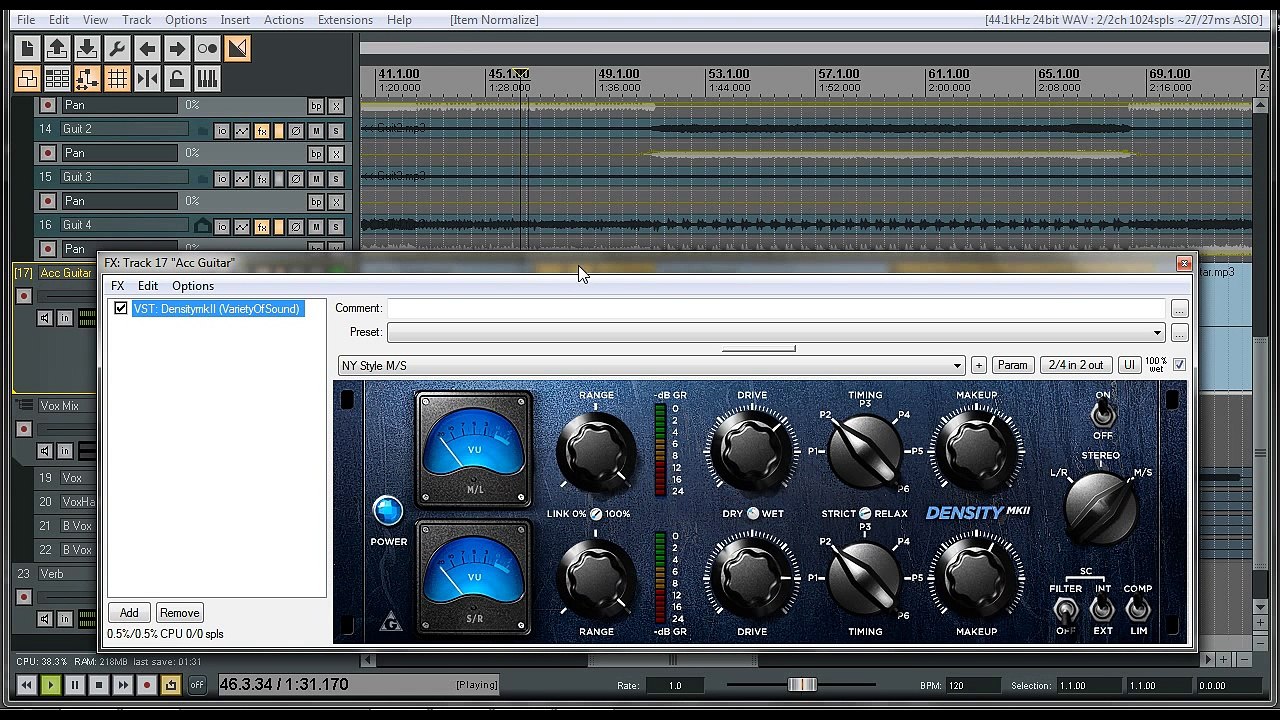The height and width of the screenshot is (720, 1280).
Task: Toggle FX bypass strip on Guit 2
Action: 279,131
